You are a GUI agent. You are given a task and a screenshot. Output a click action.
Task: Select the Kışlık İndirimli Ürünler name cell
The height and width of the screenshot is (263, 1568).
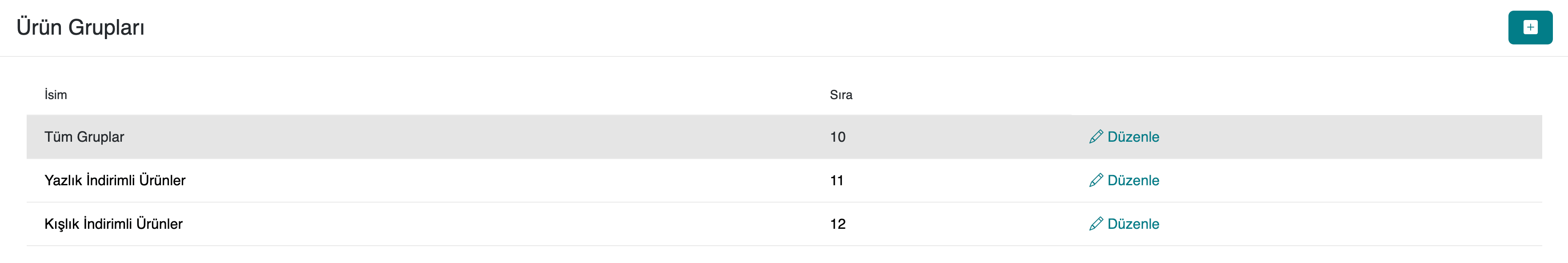coord(113,224)
